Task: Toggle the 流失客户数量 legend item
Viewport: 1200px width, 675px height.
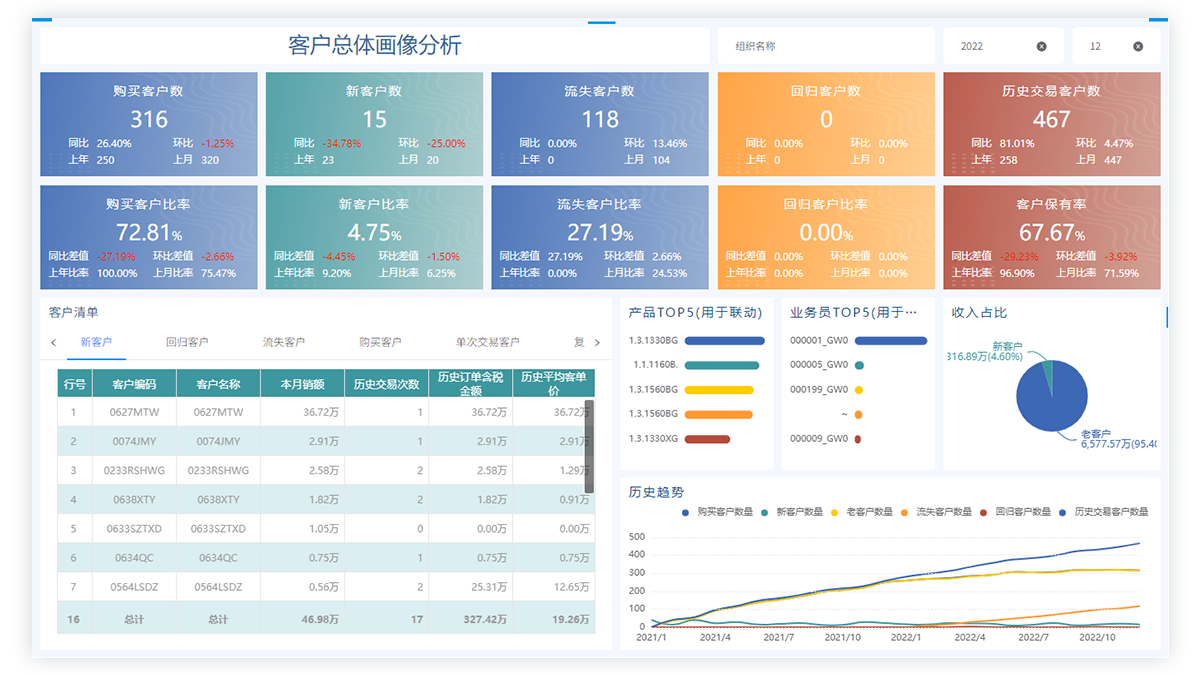Action: coord(934,511)
